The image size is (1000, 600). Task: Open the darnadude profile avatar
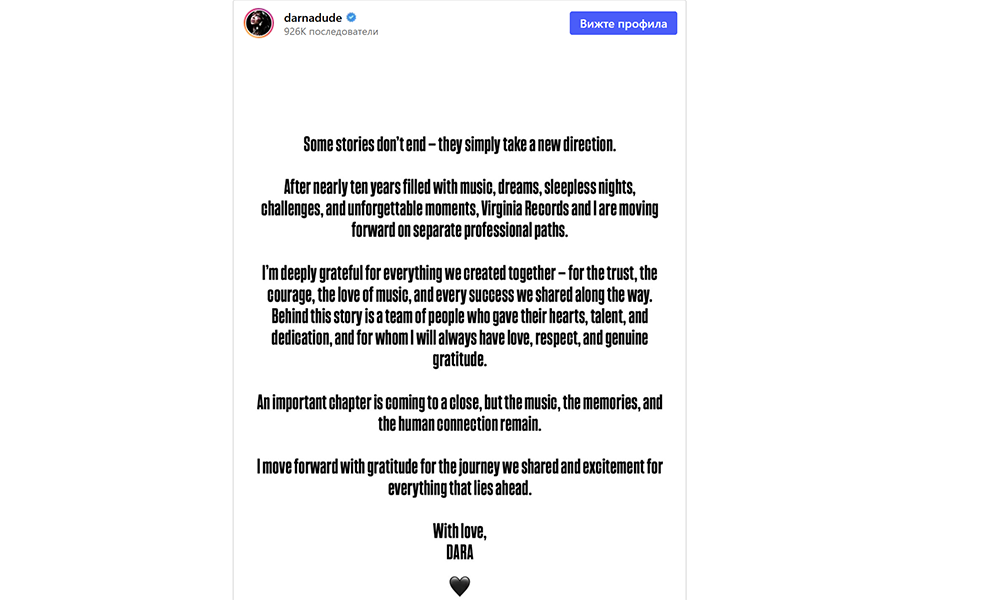259,24
